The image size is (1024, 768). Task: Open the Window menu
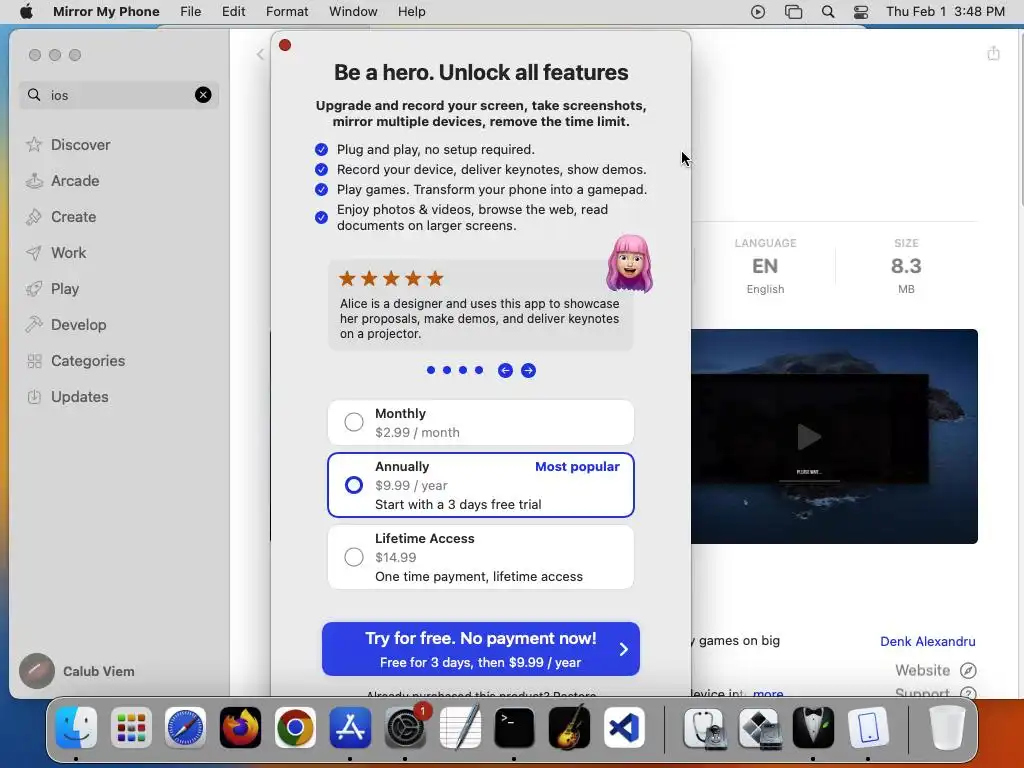[353, 11]
